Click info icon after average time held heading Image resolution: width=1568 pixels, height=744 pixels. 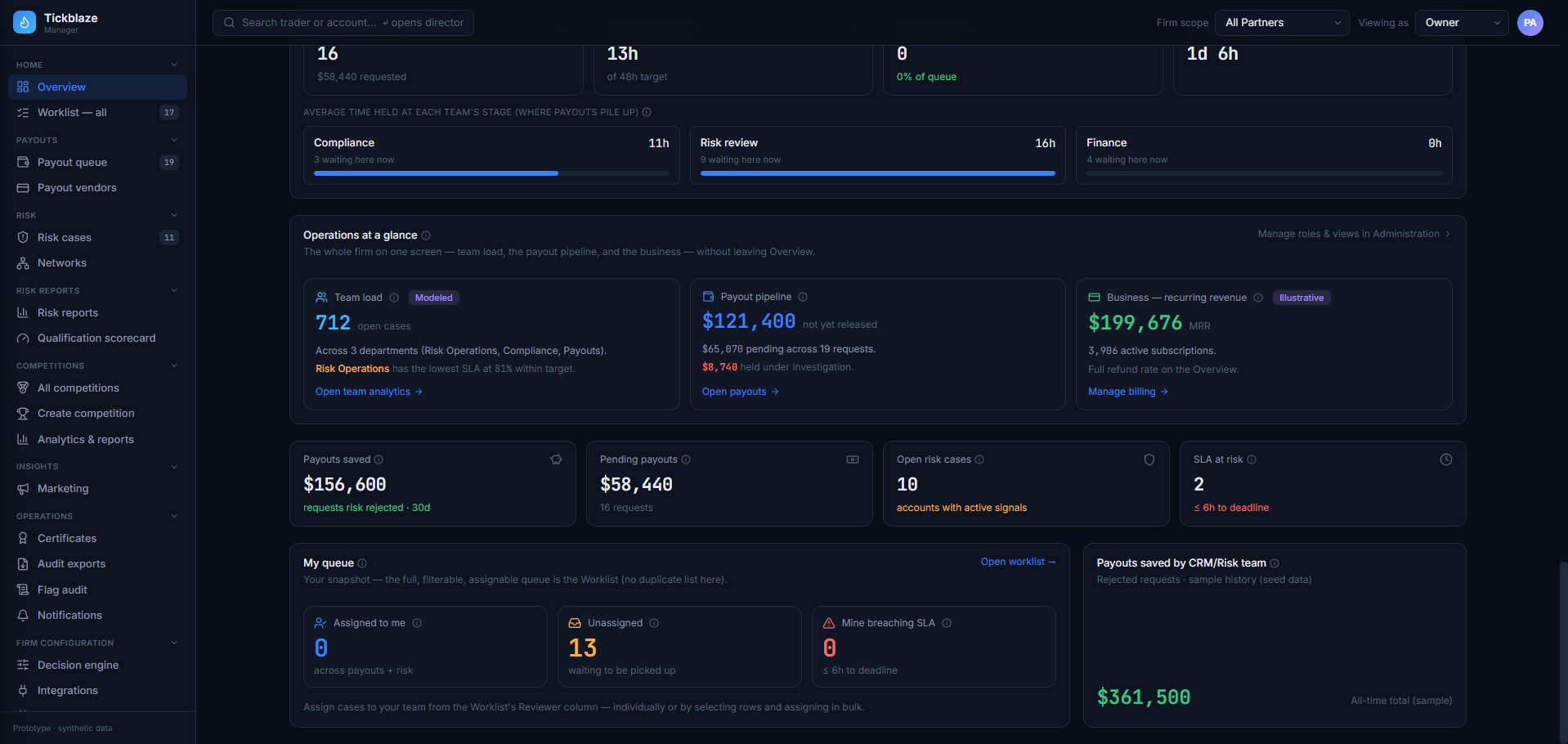point(647,112)
